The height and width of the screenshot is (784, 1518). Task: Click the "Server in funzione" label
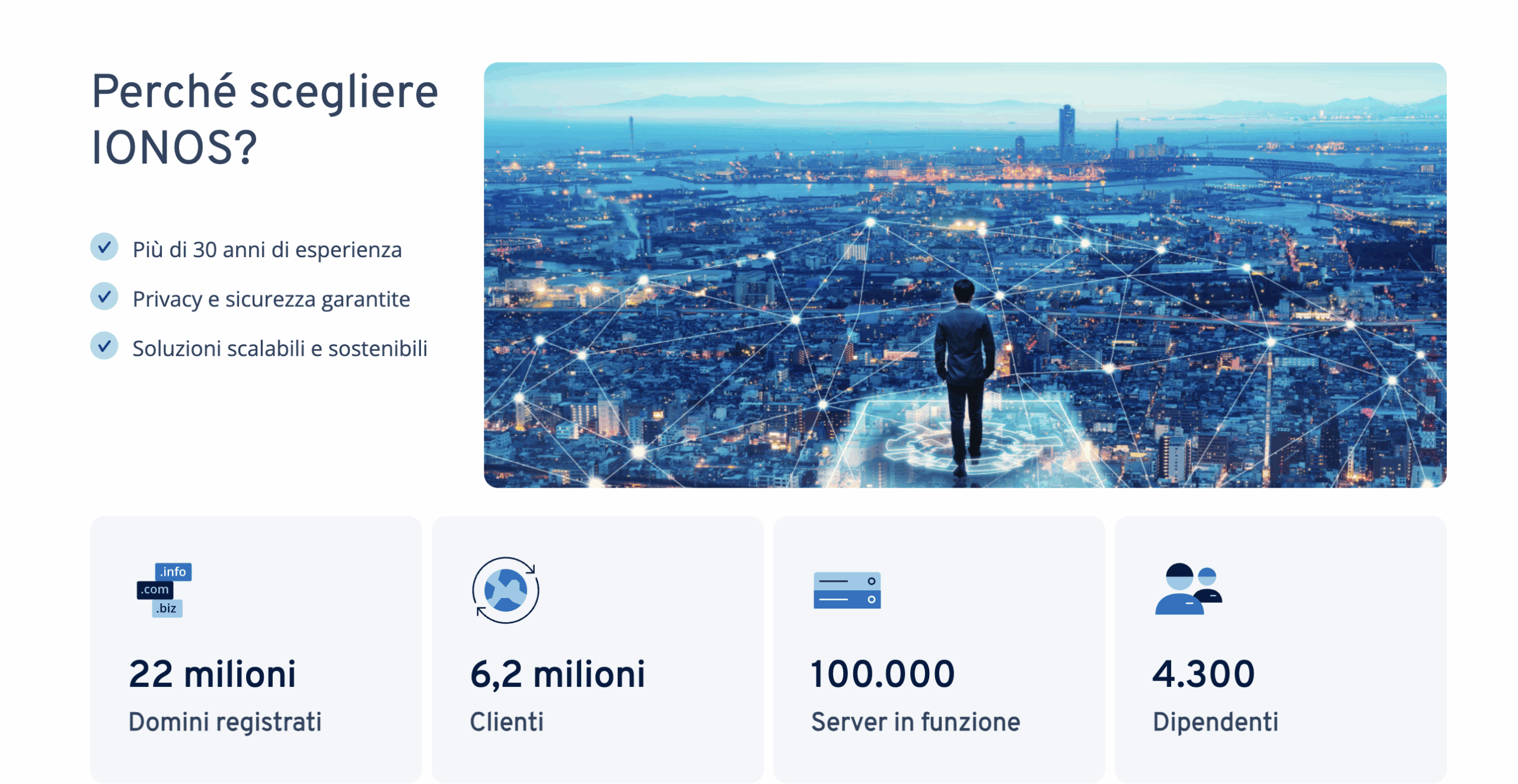point(915,722)
